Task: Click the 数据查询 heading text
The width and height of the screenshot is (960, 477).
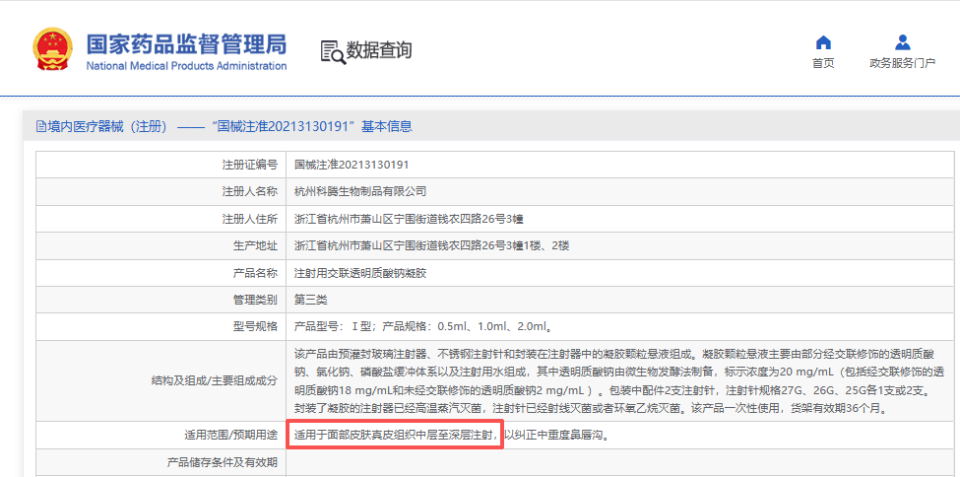Action: pos(379,50)
